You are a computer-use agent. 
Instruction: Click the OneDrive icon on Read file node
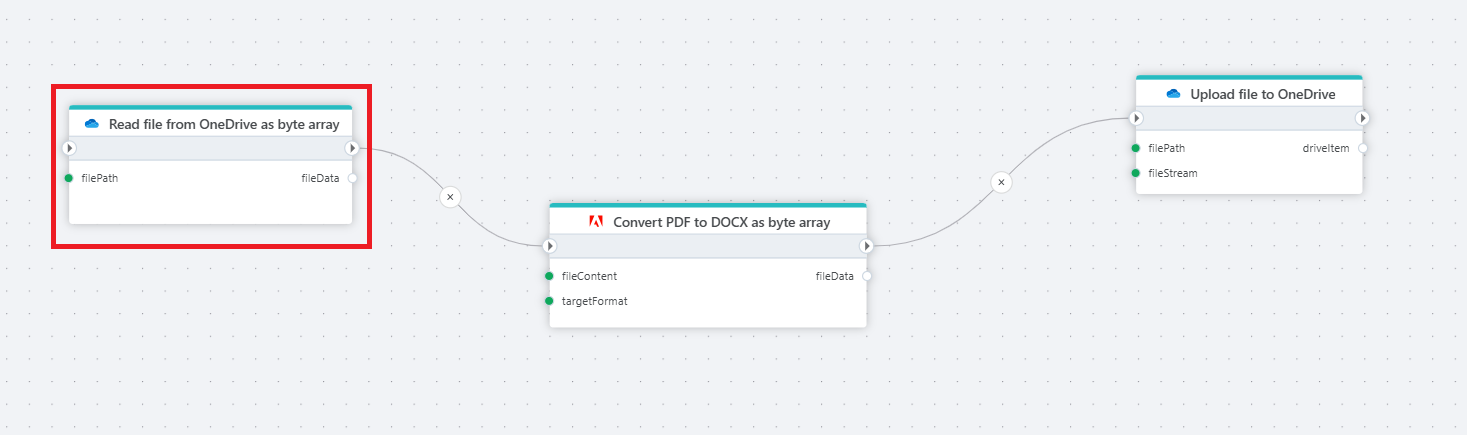tap(92, 124)
